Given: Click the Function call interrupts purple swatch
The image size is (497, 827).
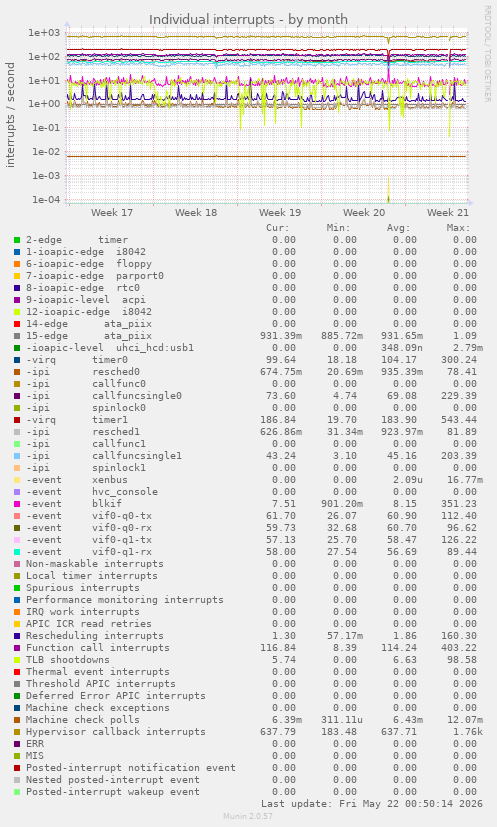Looking at the screenshot, I should pos(17,648).
